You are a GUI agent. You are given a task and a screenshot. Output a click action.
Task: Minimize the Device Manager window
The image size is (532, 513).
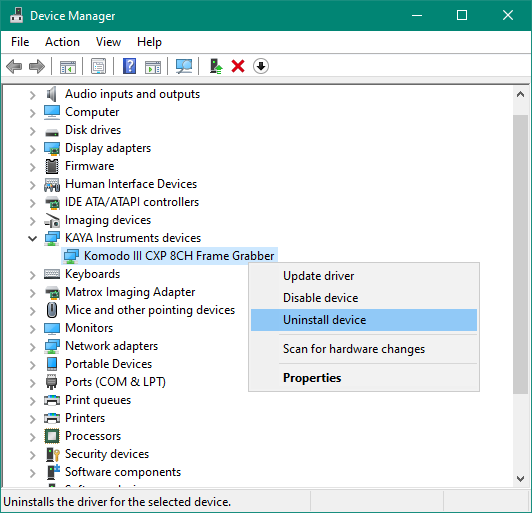(417, 15)
